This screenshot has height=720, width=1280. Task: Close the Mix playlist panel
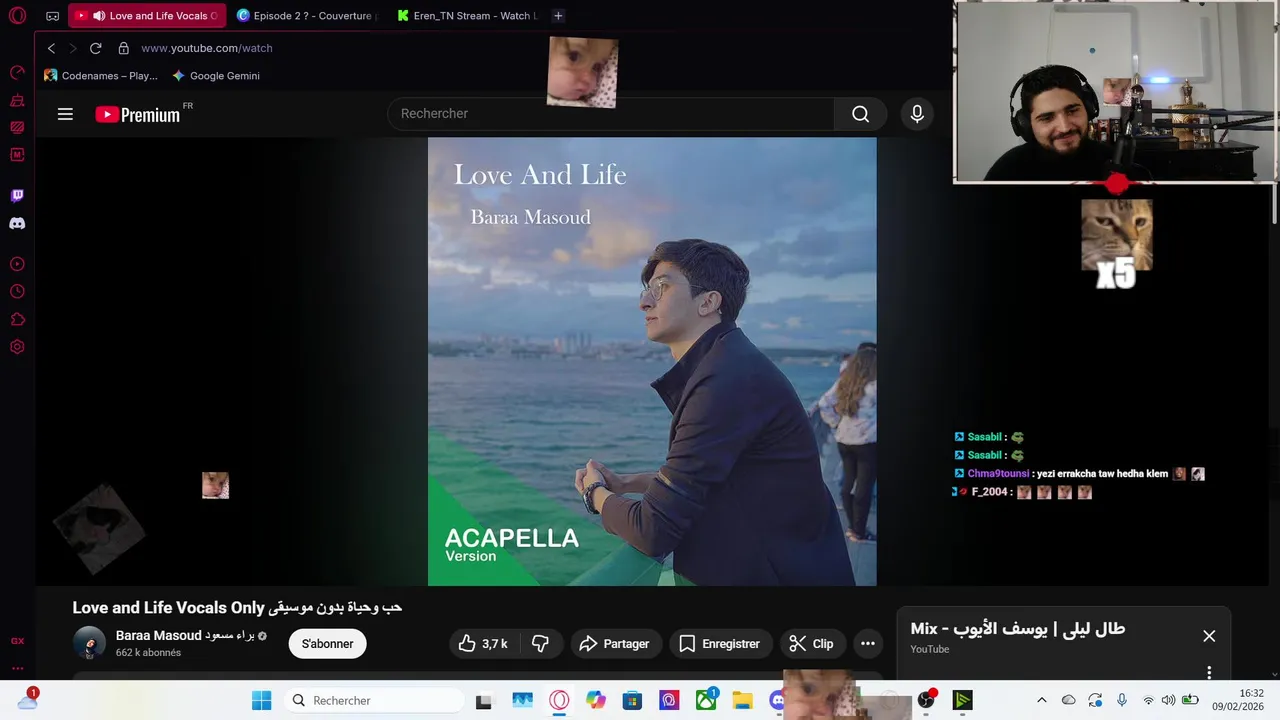pos(1209,636)
